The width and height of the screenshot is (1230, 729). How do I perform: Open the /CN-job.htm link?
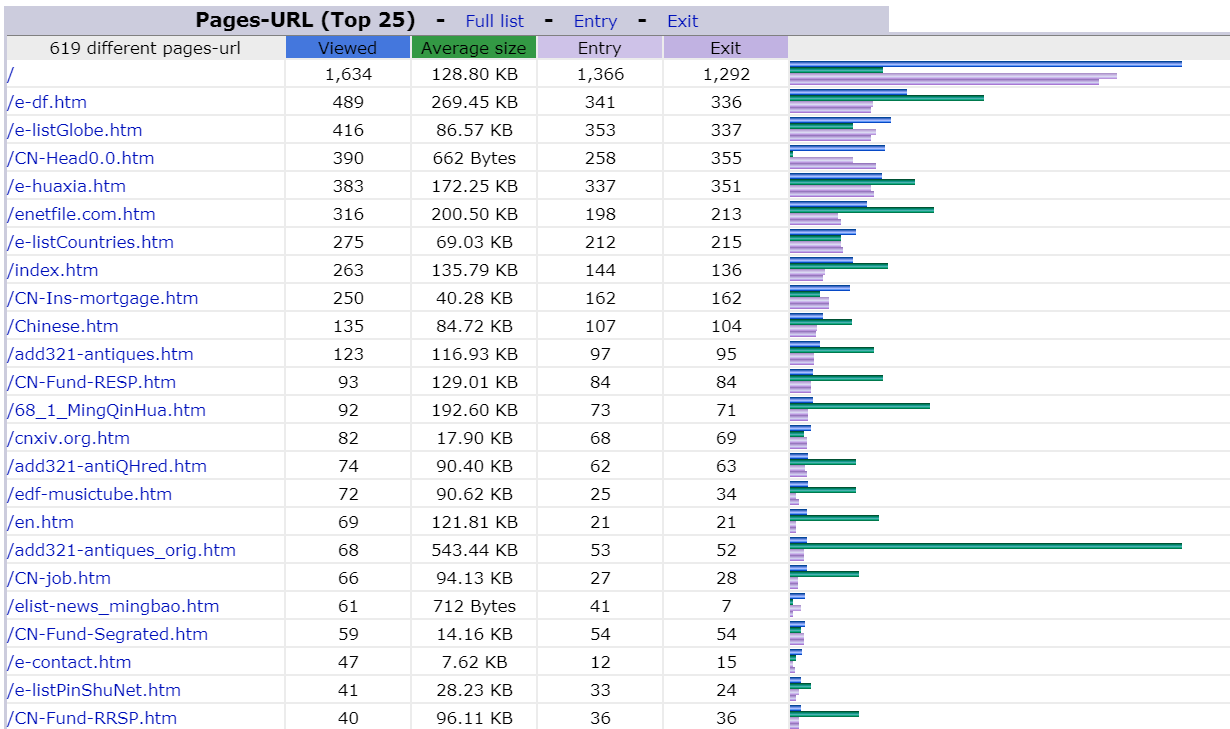pyautogui.click(x=59, y=578)
